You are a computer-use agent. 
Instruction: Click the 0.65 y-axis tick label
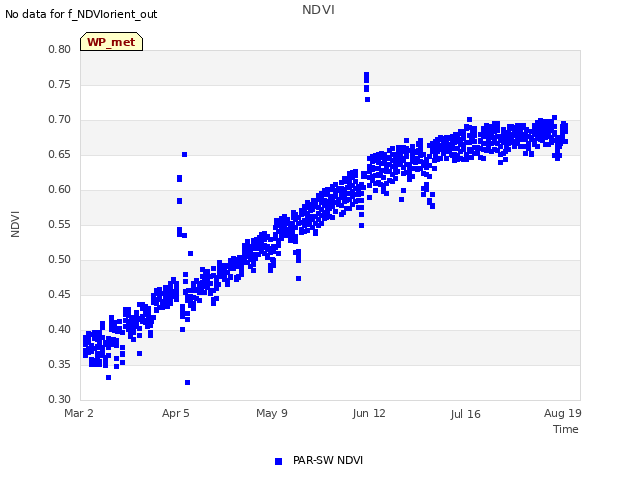tap(60, 155)
